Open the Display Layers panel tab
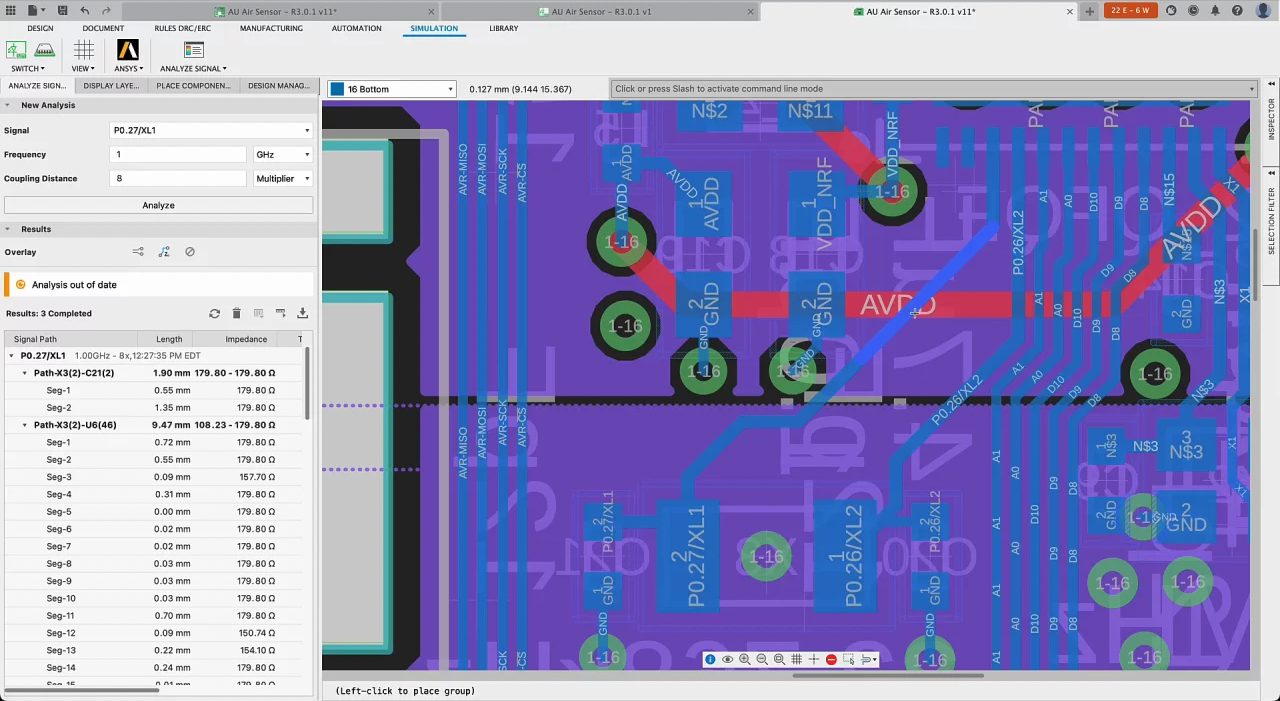 coord(111,86)
